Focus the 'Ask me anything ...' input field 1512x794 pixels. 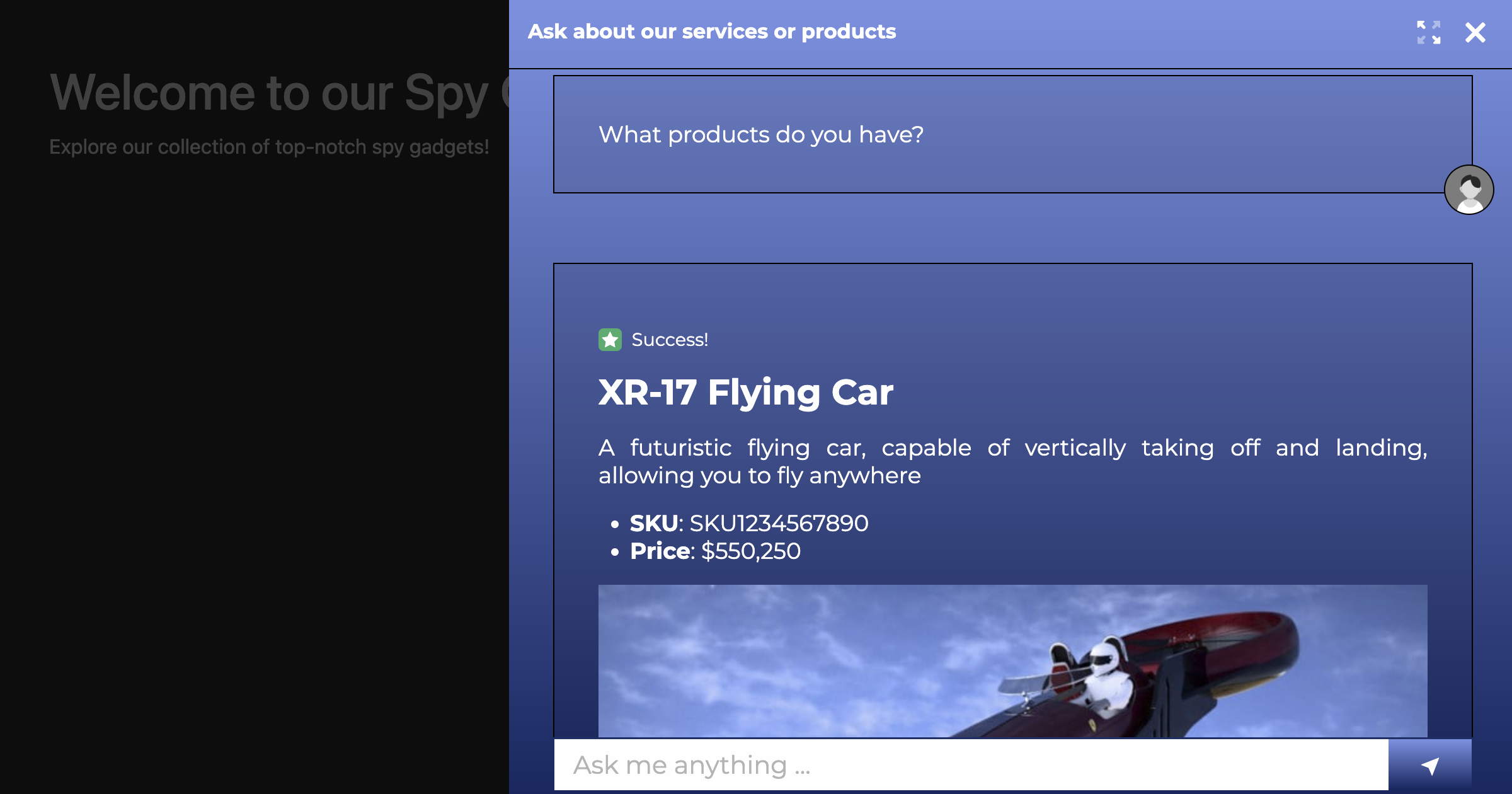pyautogui.click(x=970, y=765)
